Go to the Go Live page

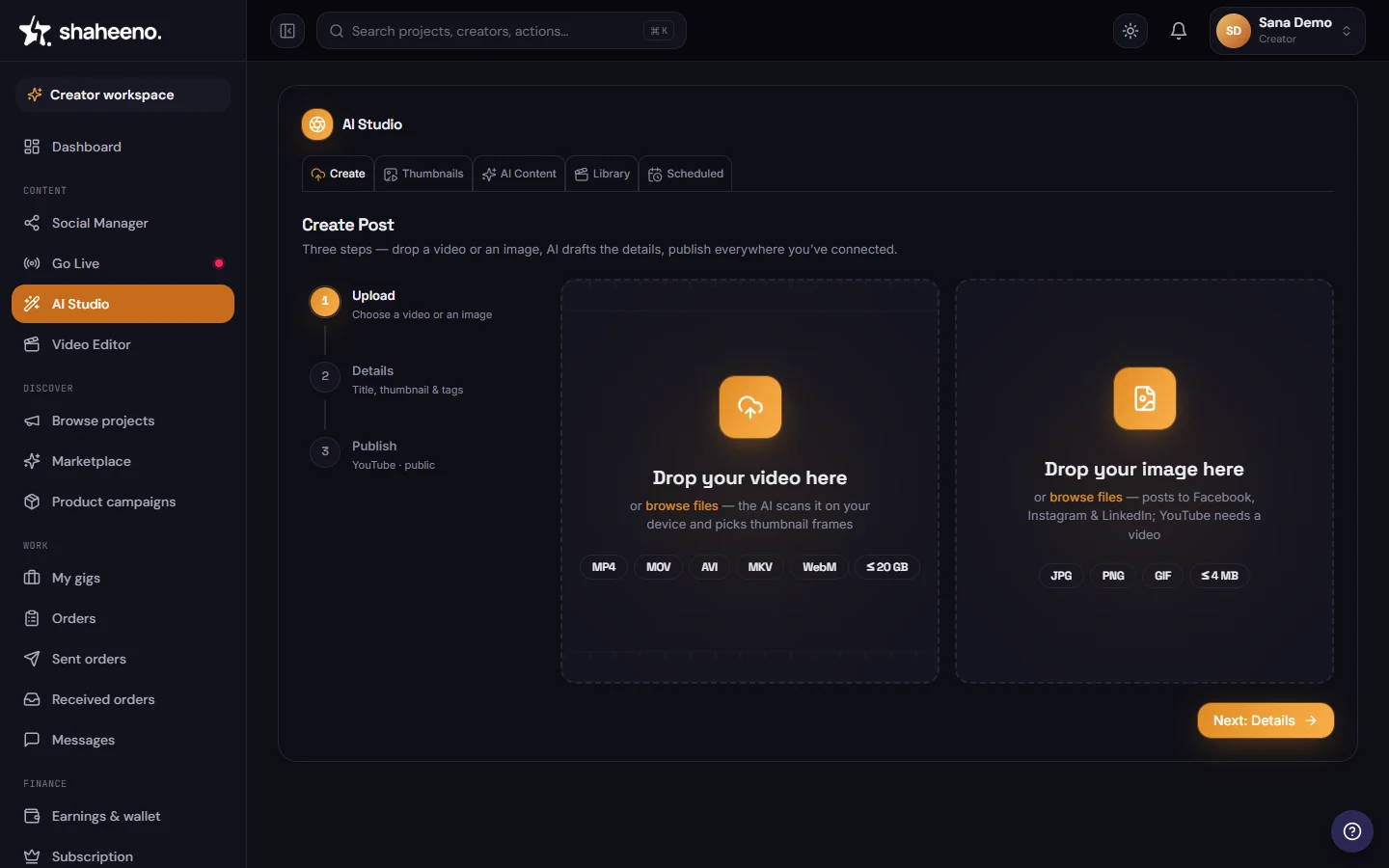click(x=123, y=263)
